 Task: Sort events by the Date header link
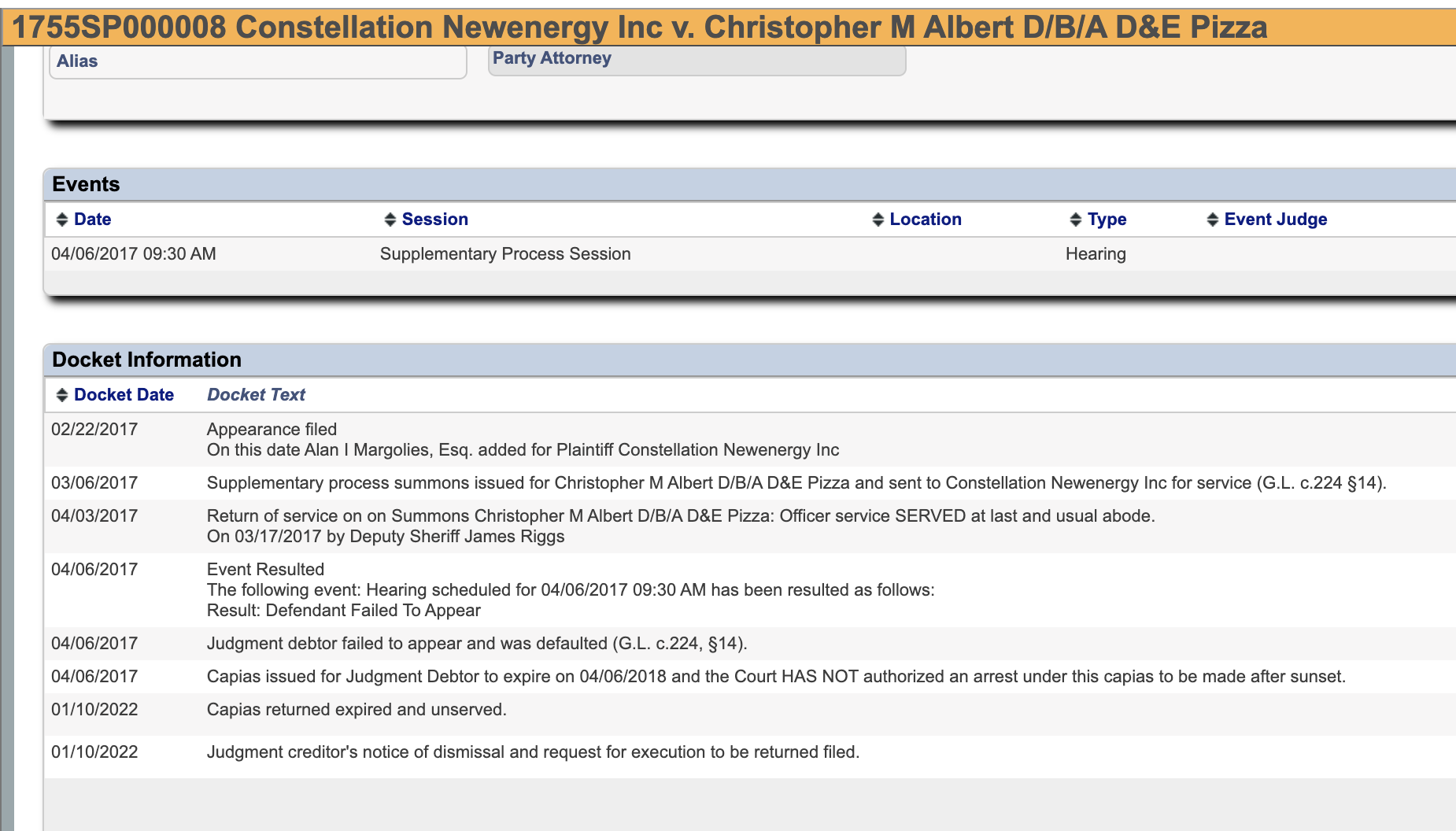tap(92, 220)
